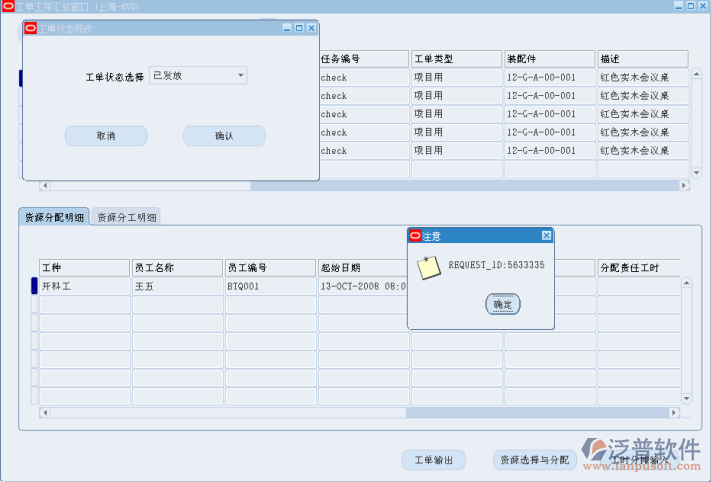Screen dimensions: 711x482
Task: Click the Oracle icon of main window
Action: pos(8,6)
